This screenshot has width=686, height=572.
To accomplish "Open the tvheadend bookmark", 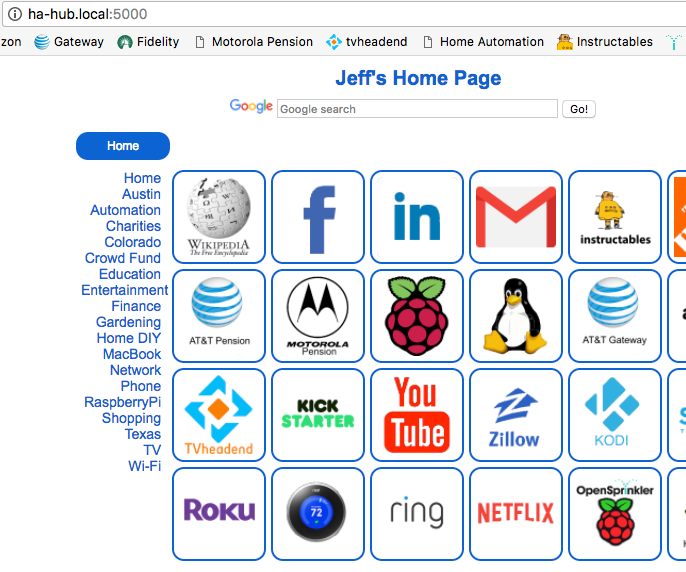I will [367, 42].
